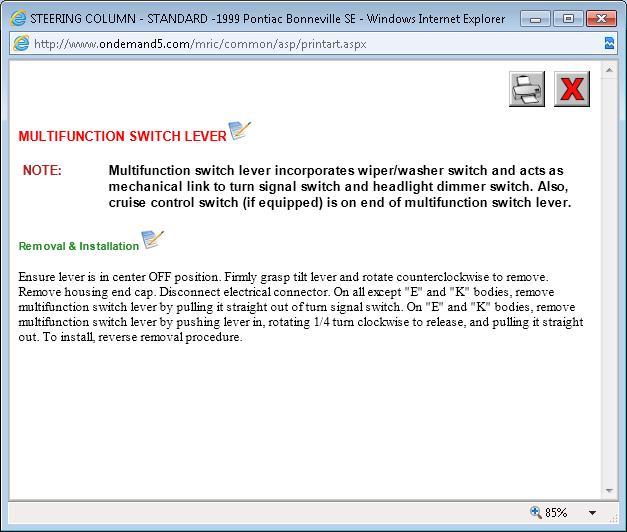Click the zoom magnifier icon in status bar
The image size is (627, 532).
[535, 512]
